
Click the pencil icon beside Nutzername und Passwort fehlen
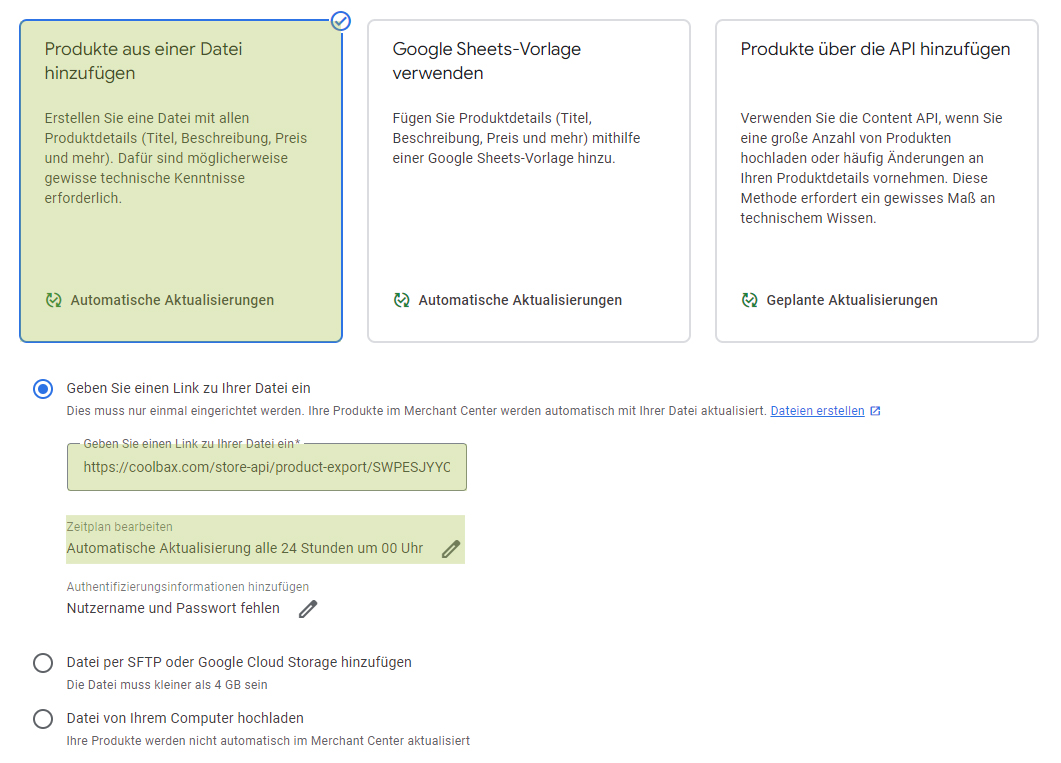pos(308,609)
